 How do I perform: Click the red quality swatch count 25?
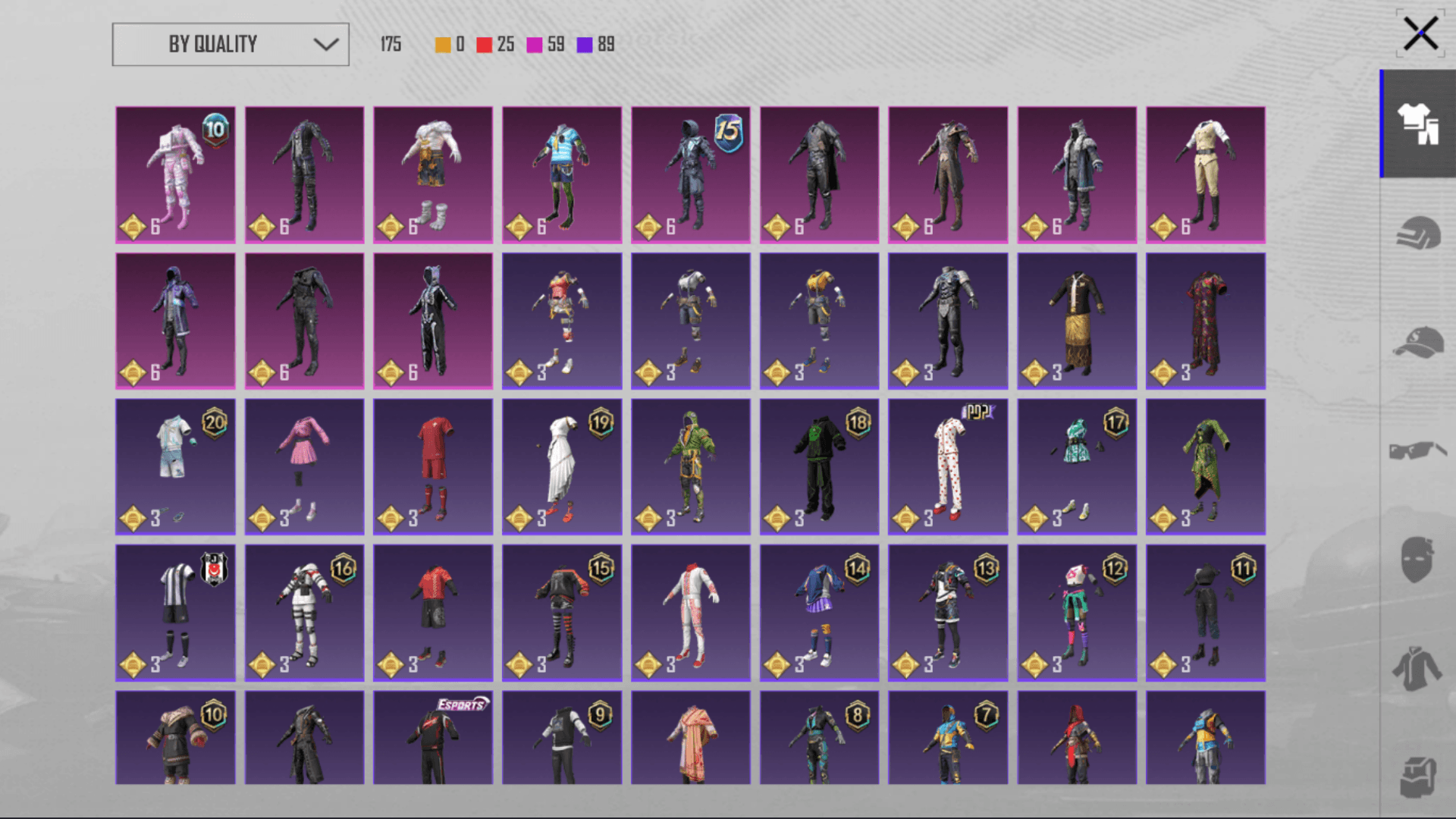pos(495,45)
